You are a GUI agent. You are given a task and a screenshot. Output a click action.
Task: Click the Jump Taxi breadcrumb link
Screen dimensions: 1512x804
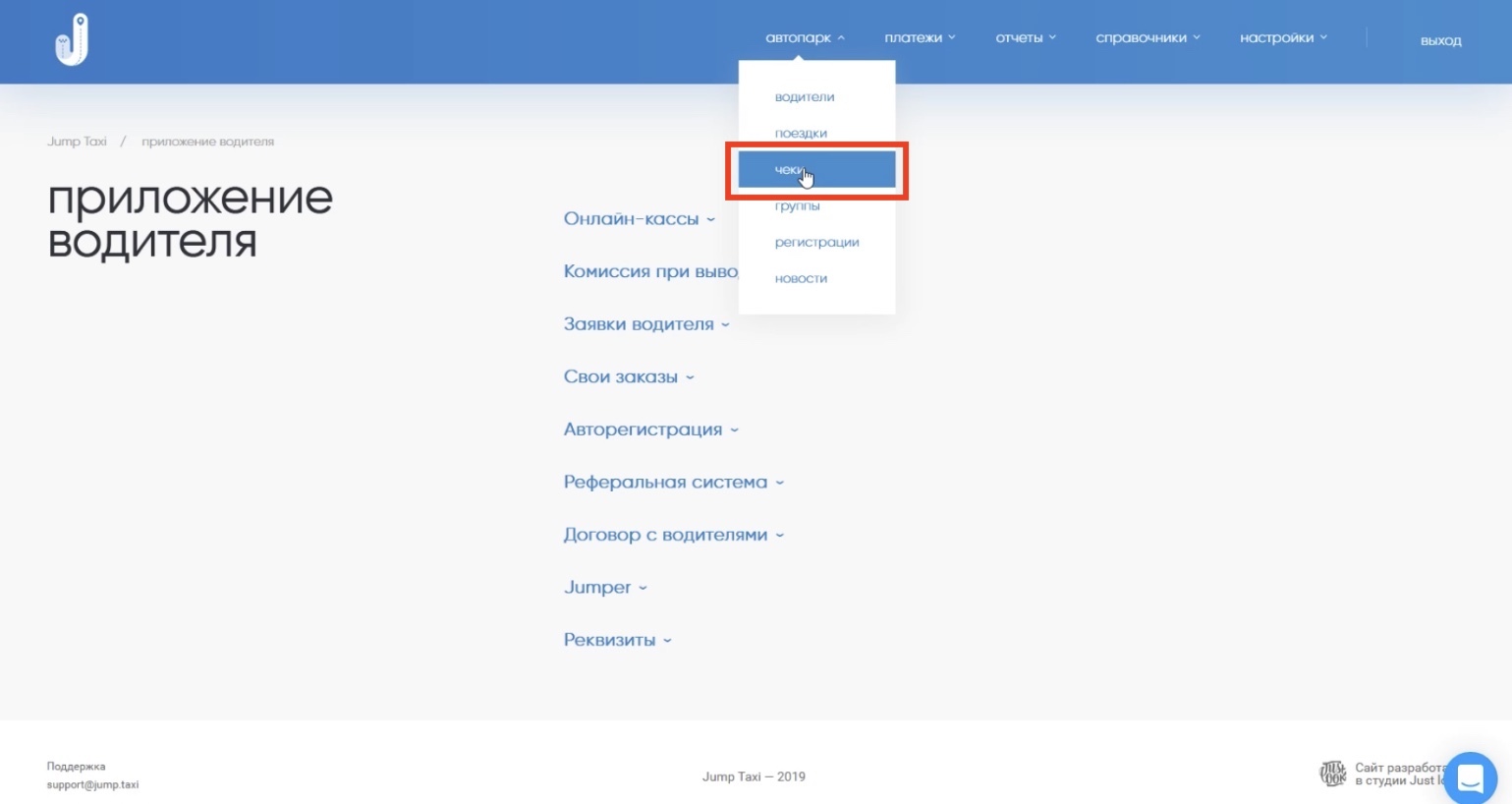pyautogui.click(x=77, y=142)
